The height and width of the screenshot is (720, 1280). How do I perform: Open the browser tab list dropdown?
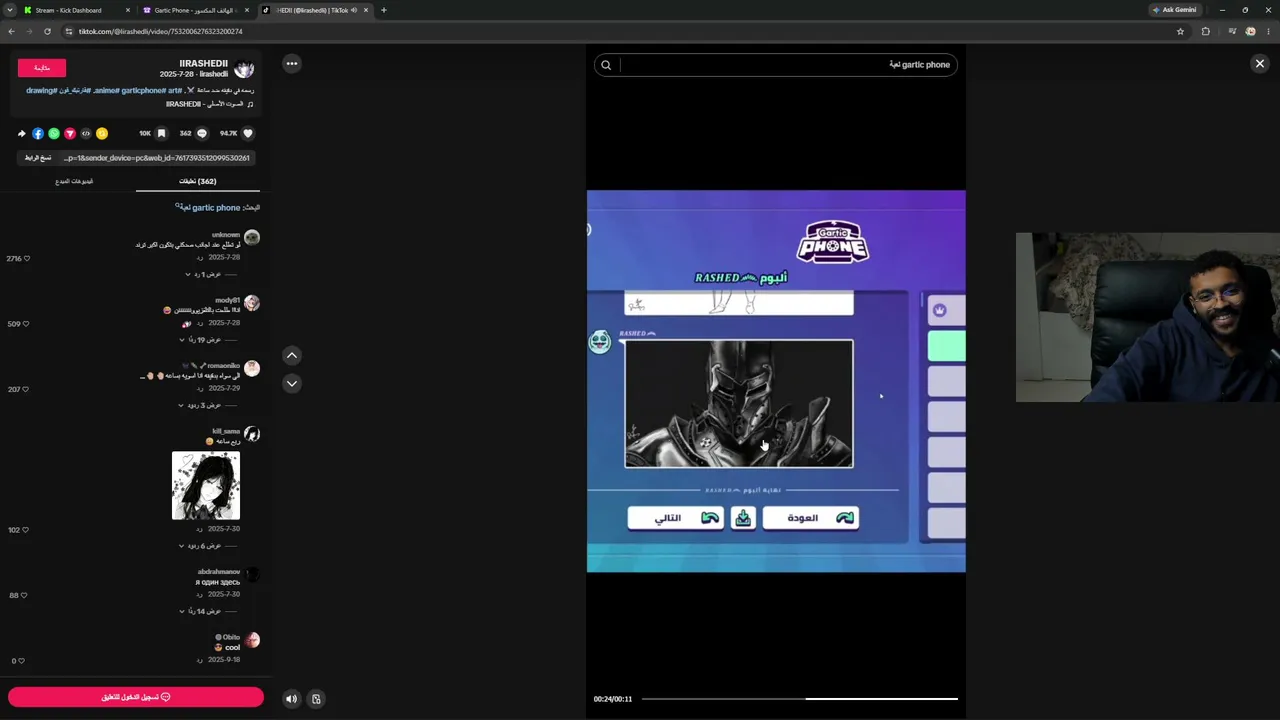tap(10, 10)
